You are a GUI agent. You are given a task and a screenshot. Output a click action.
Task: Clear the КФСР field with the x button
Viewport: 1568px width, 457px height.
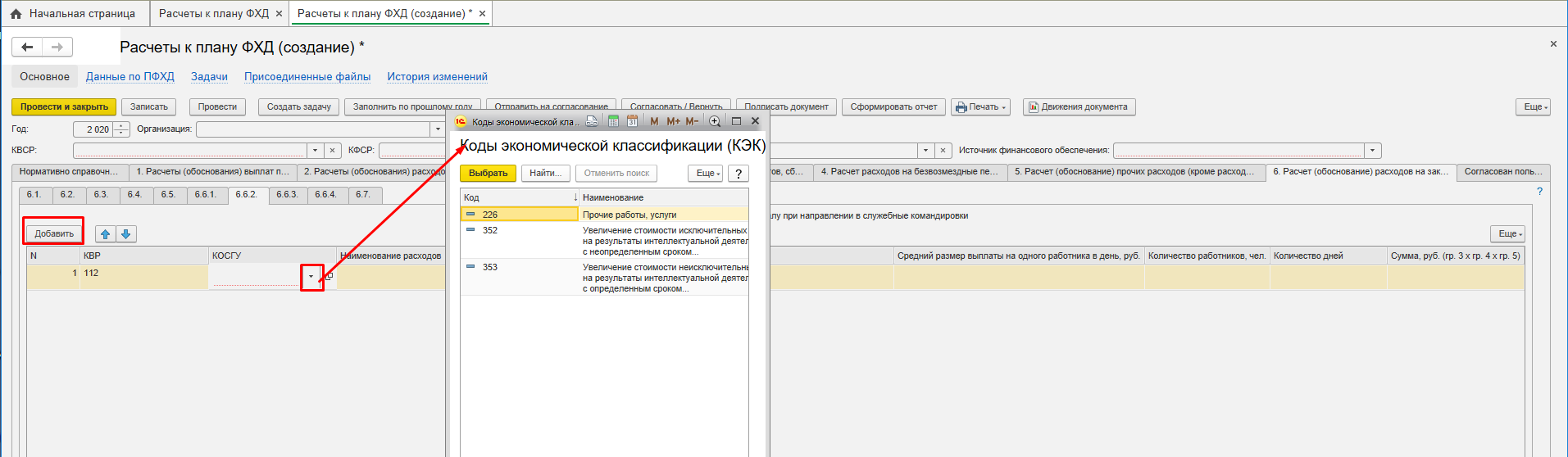click(x=943, y=151)
